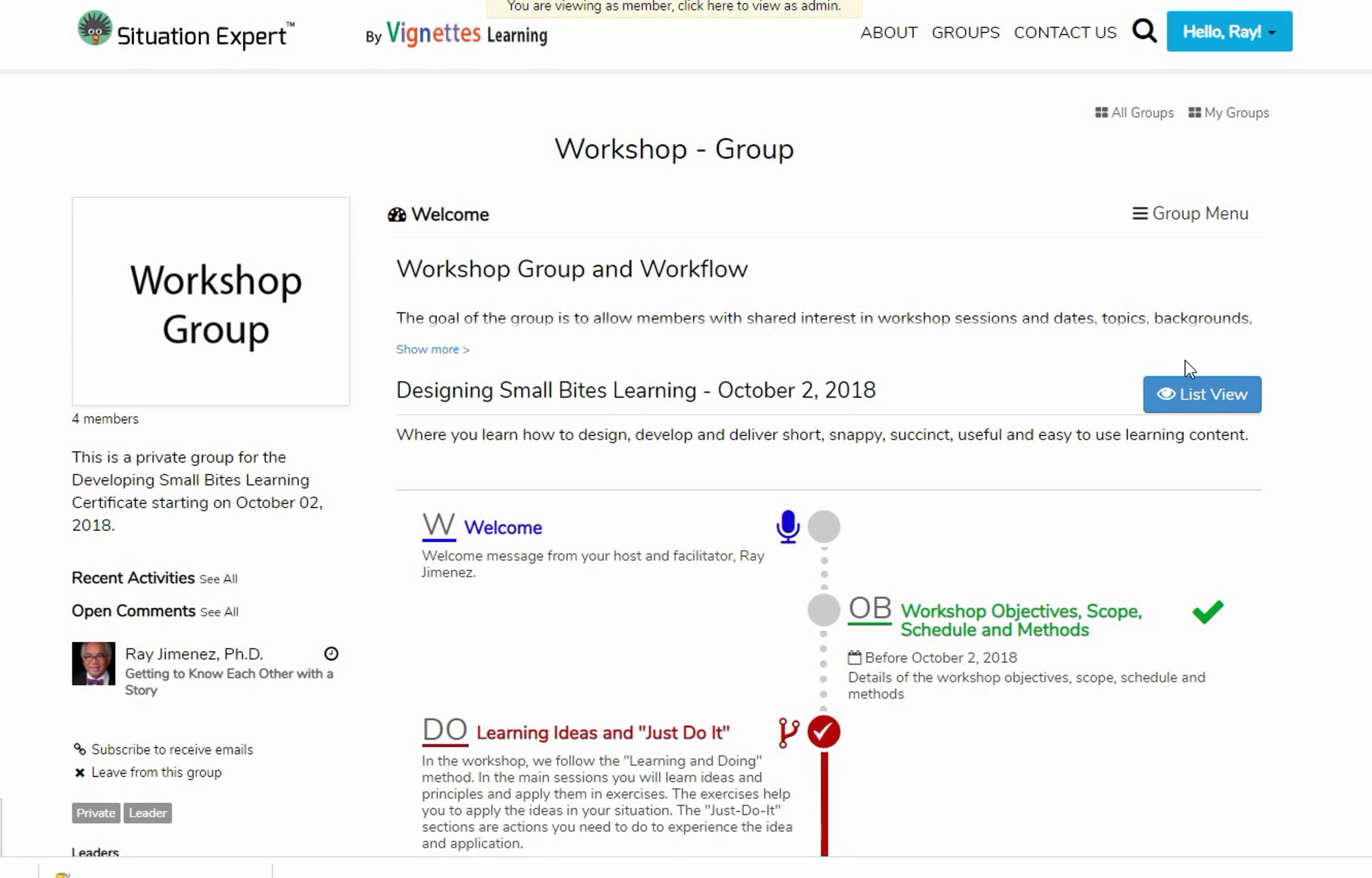The width and height of the screenshot is (1372, 878).
Task: Click the banner to view as admin
Action: click(673, 7)
